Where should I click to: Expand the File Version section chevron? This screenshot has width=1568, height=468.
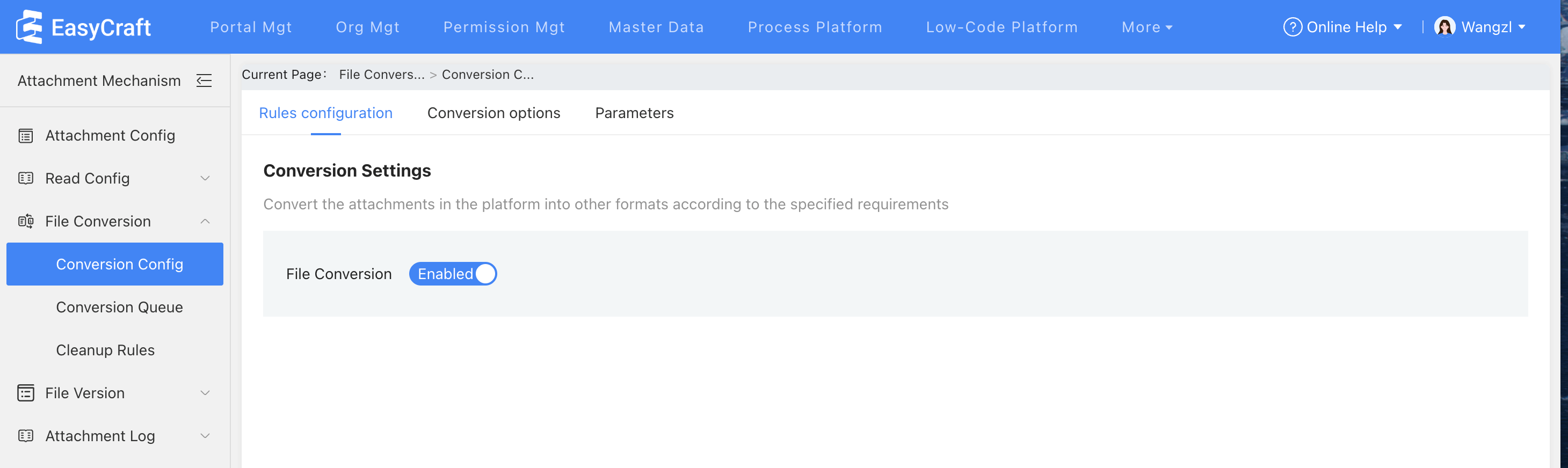tap(205, 393)
